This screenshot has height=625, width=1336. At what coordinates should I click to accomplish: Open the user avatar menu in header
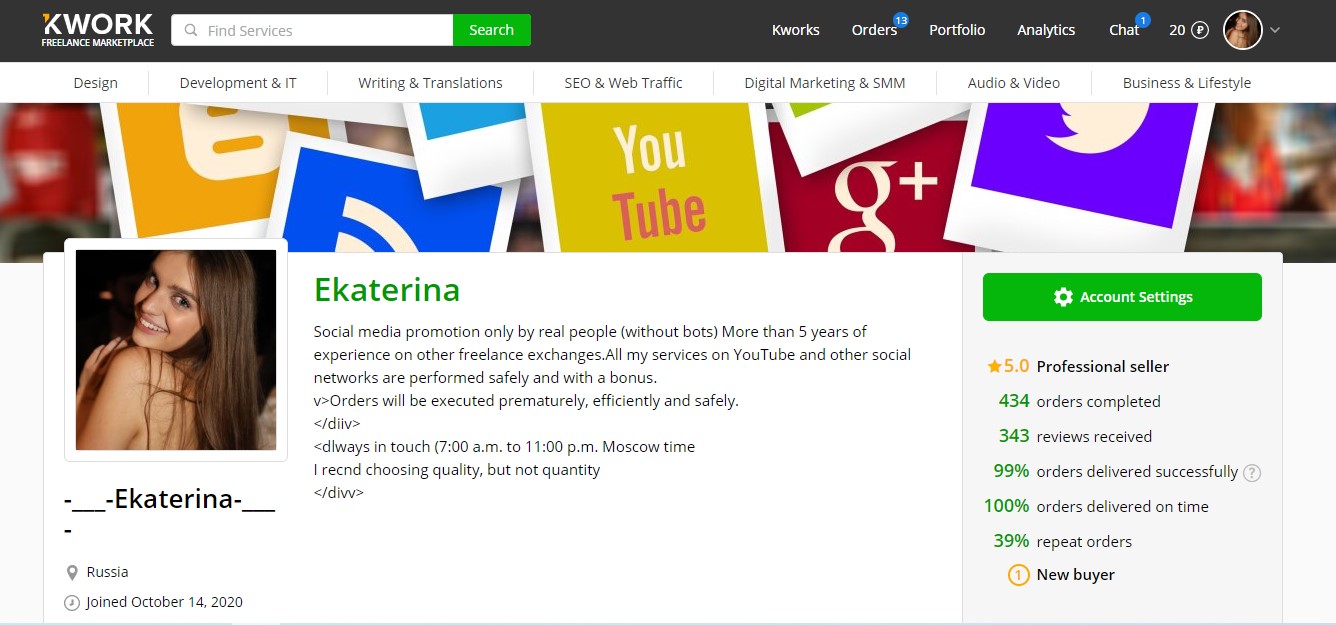pyautogui.click(x=1243, y=30)
